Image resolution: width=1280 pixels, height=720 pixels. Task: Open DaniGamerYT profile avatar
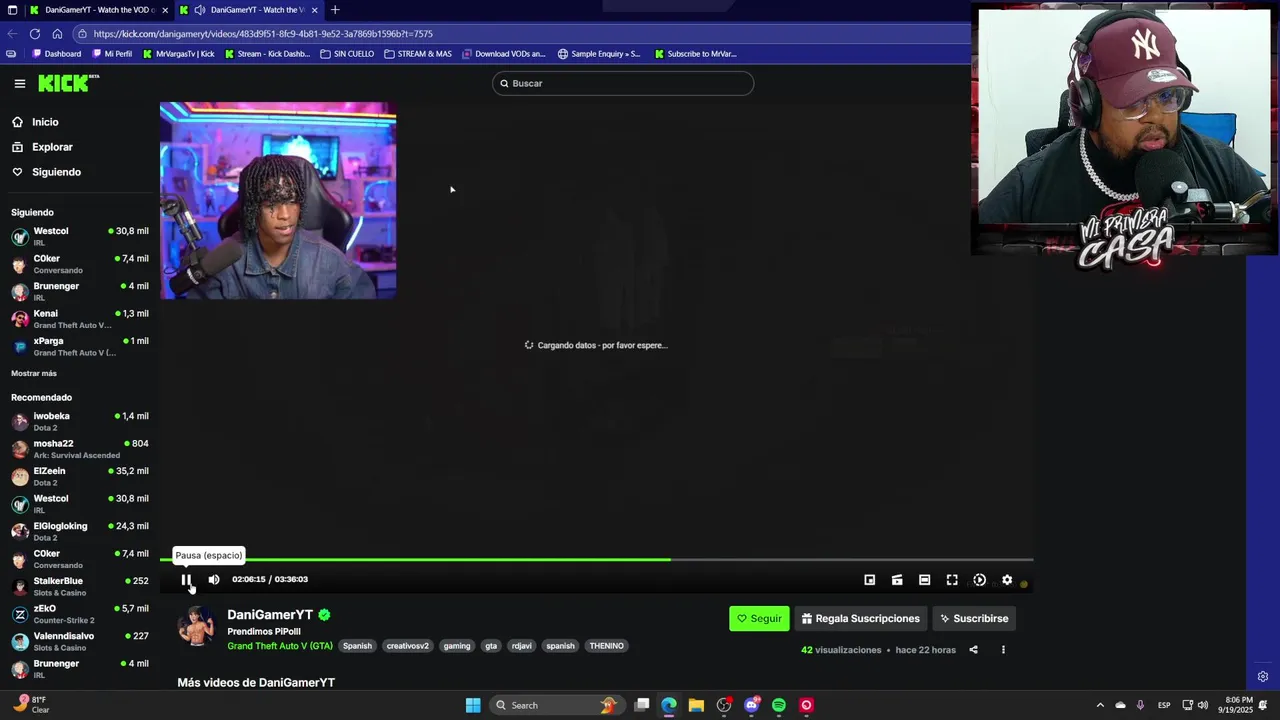click(196, 628)
